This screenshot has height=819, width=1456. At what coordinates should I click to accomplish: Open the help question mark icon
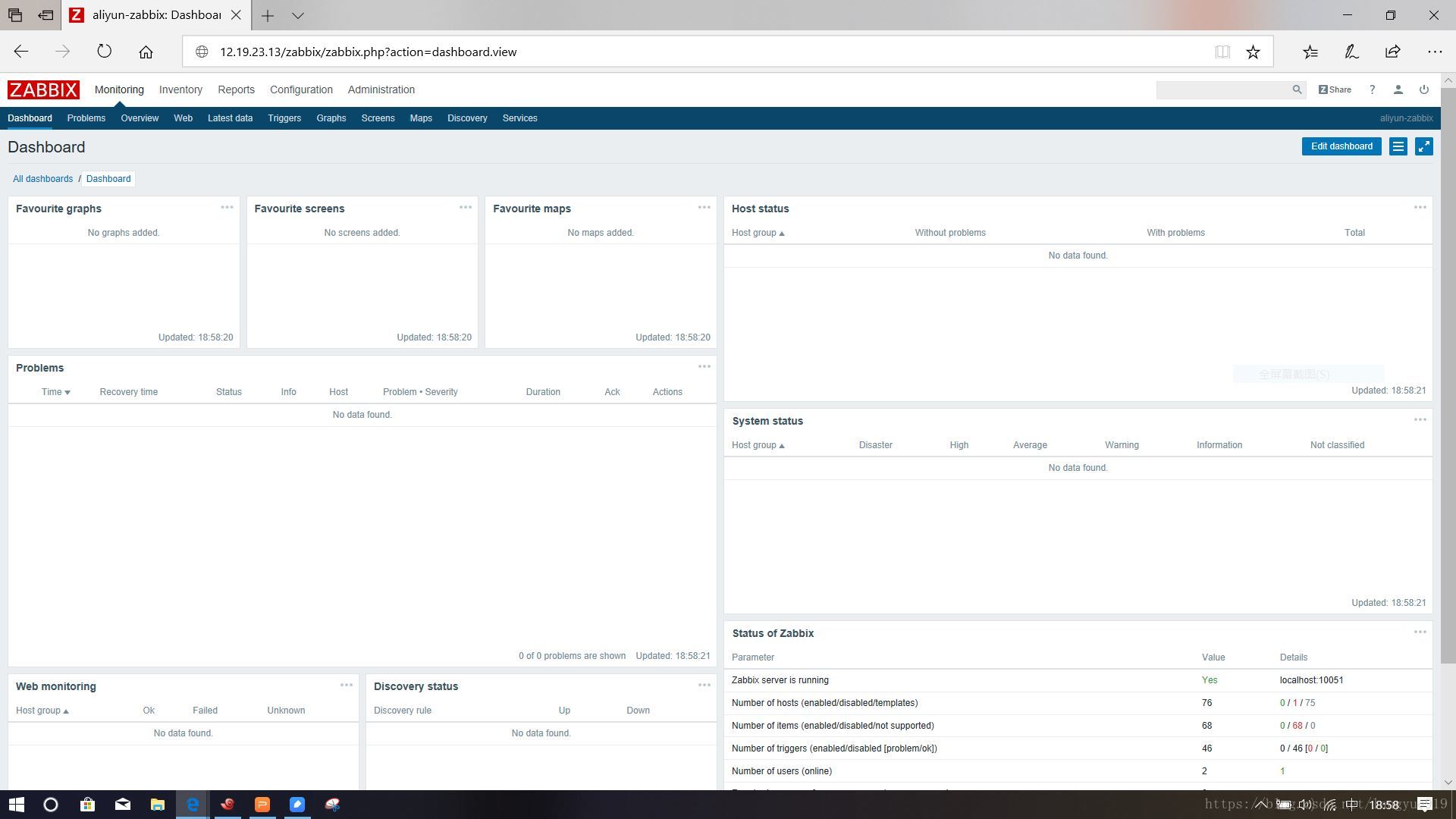1372,89
